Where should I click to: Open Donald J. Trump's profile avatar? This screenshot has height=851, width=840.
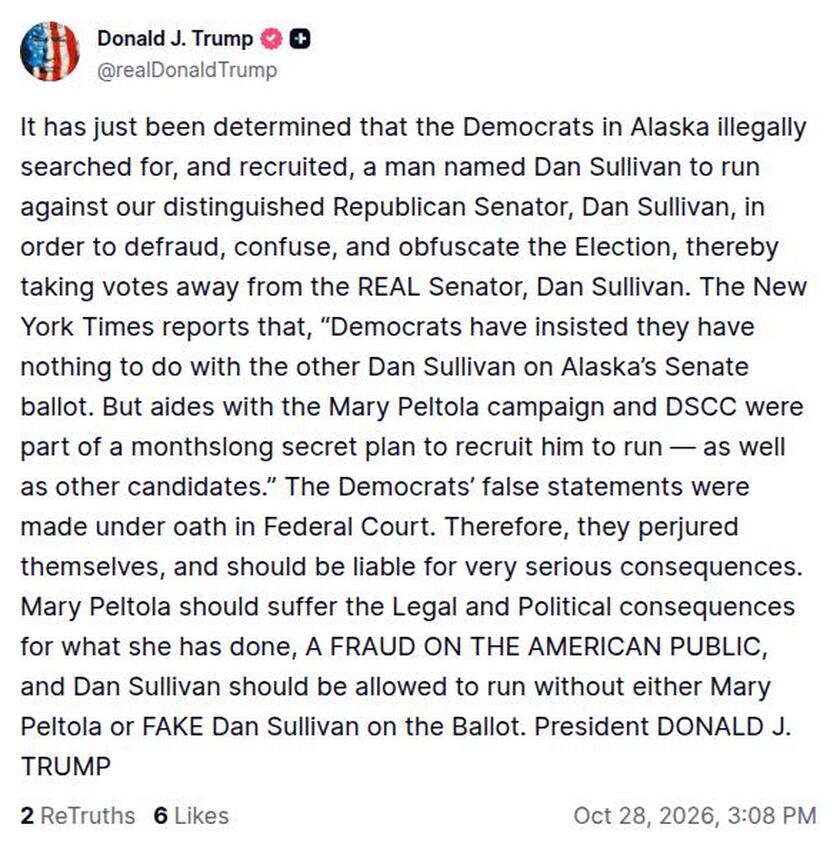[50, 52]
